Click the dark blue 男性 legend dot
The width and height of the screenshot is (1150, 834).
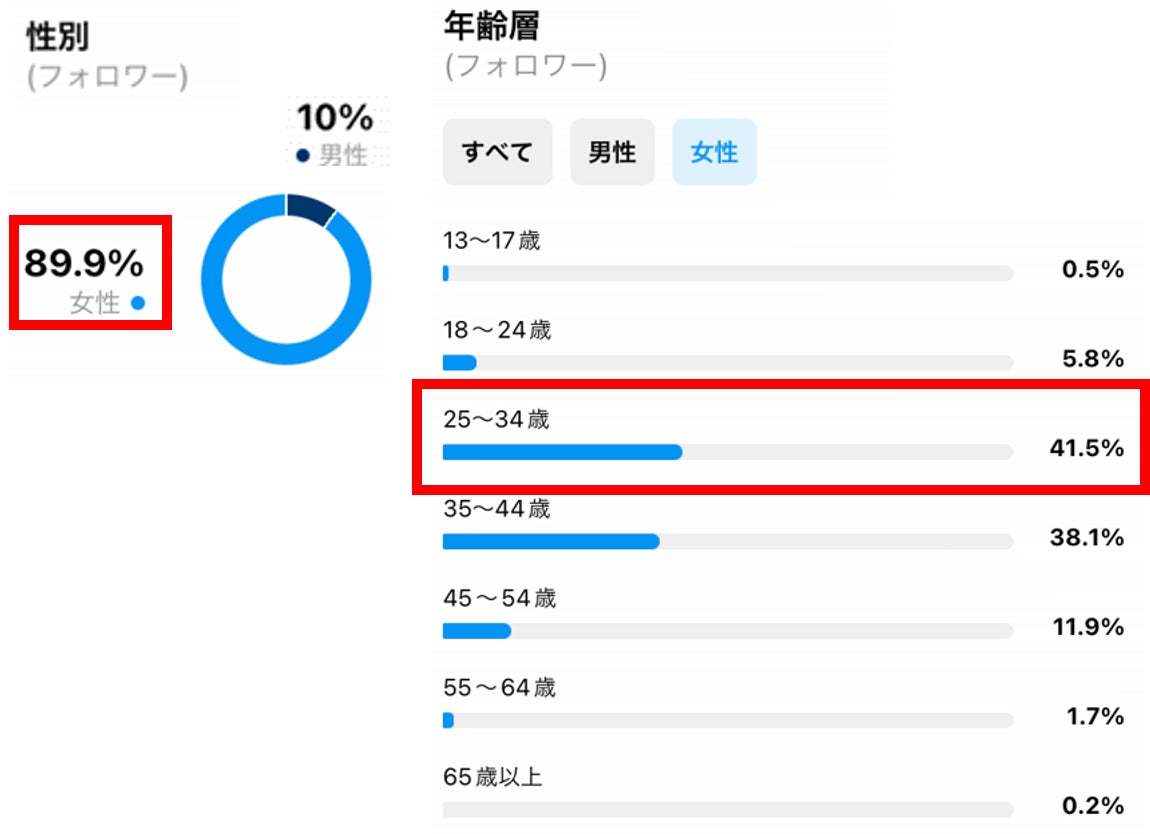[x=302, y=156]
